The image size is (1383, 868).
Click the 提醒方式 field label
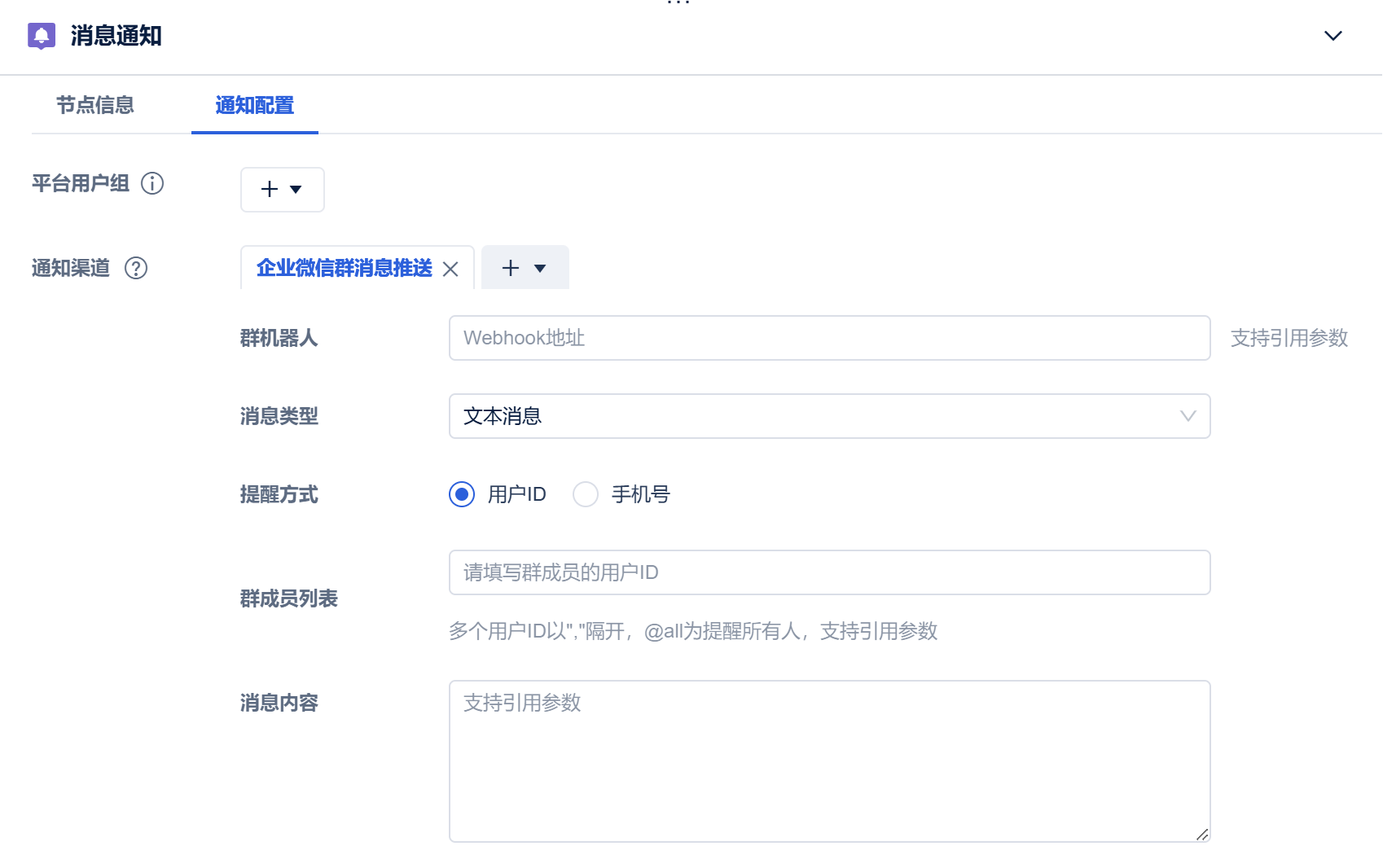coord(279,494)
